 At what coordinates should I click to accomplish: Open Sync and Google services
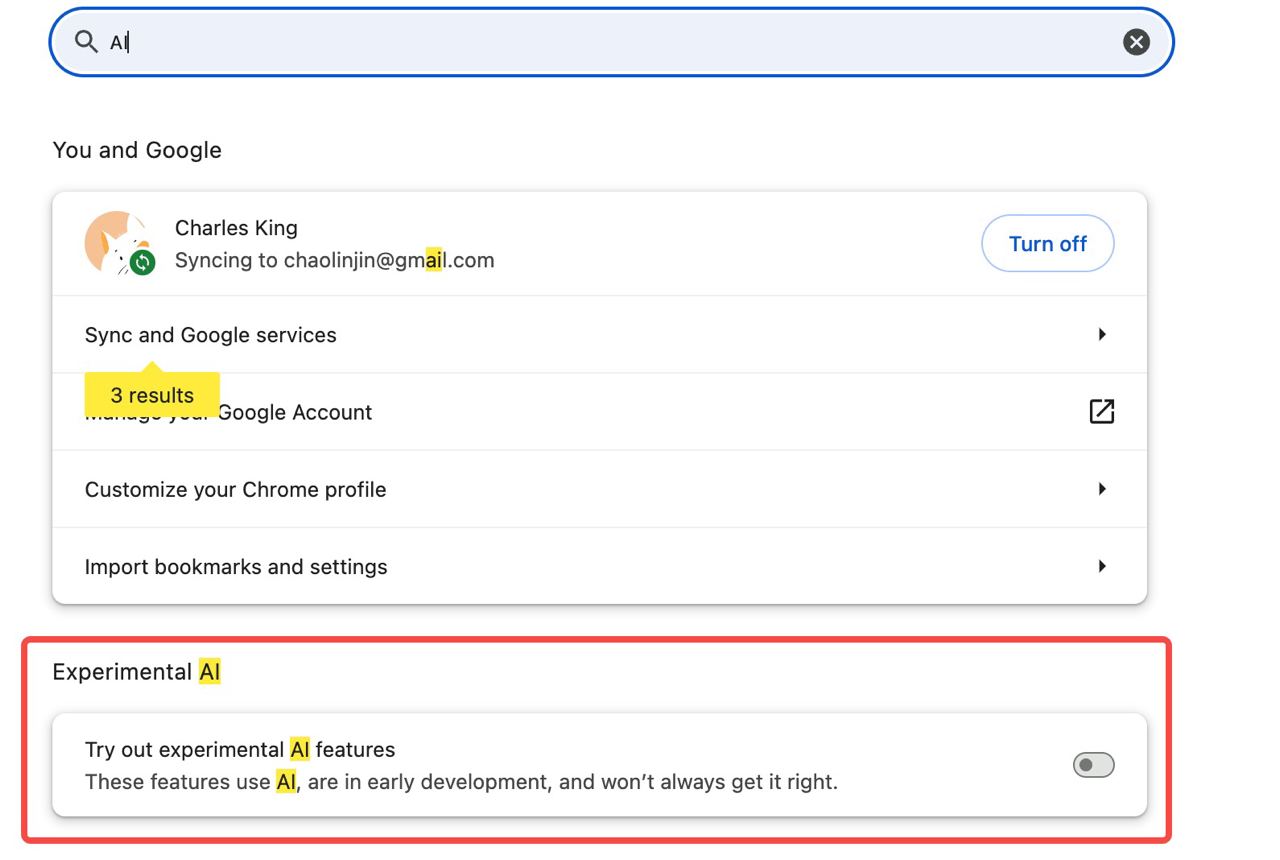[599, 335]
